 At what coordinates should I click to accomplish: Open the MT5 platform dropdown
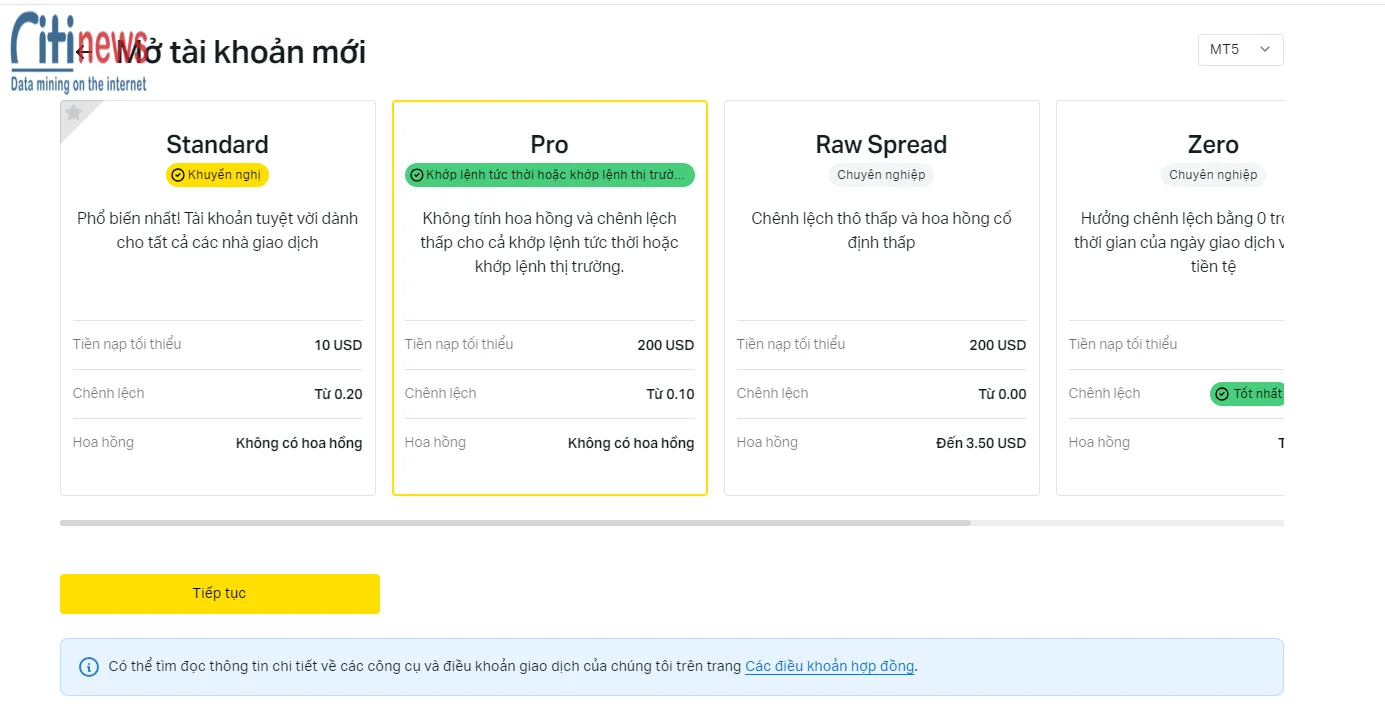[x=1240, y=50]
